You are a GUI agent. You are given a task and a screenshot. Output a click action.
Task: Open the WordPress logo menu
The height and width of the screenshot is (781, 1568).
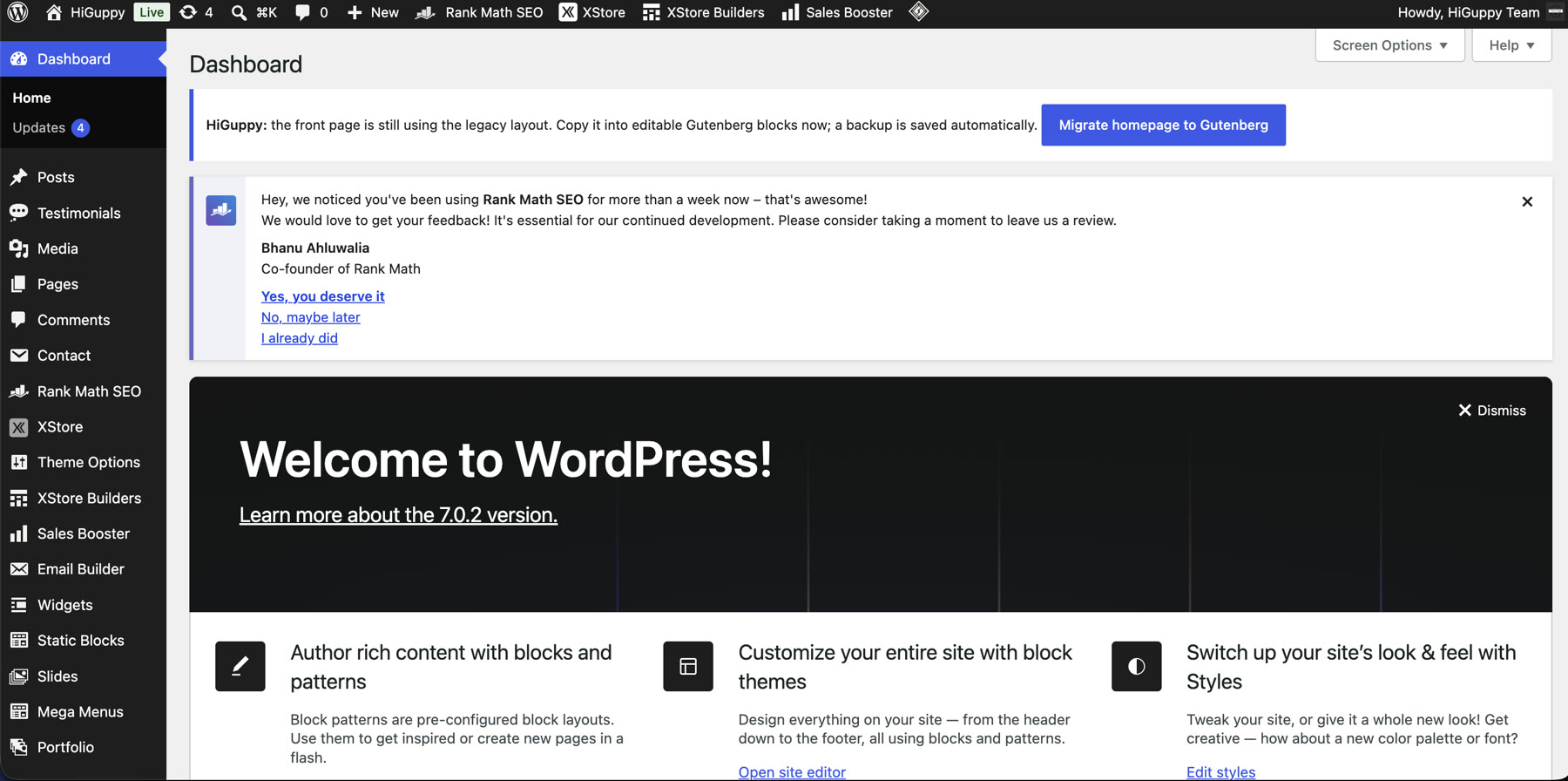coord(17,12)
